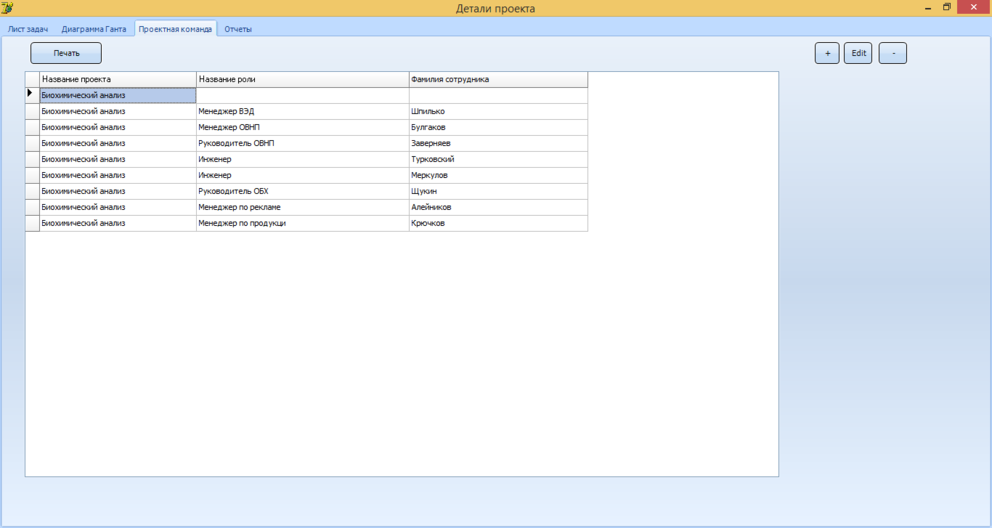Remove the record with the - button
Viewport: 992px width, 528px height.
pos(893,53)
